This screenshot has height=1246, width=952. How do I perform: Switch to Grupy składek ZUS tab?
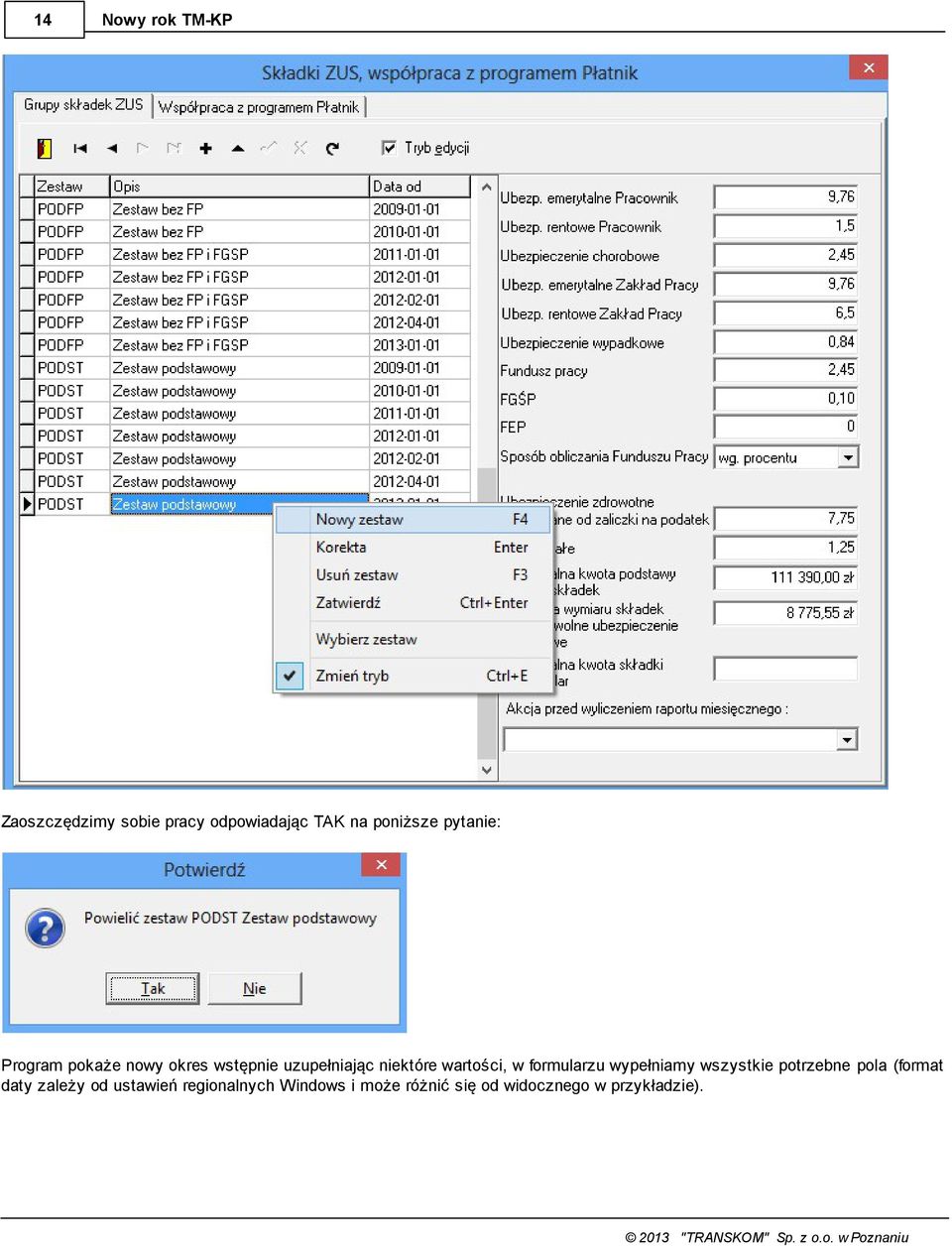point(83,104)
